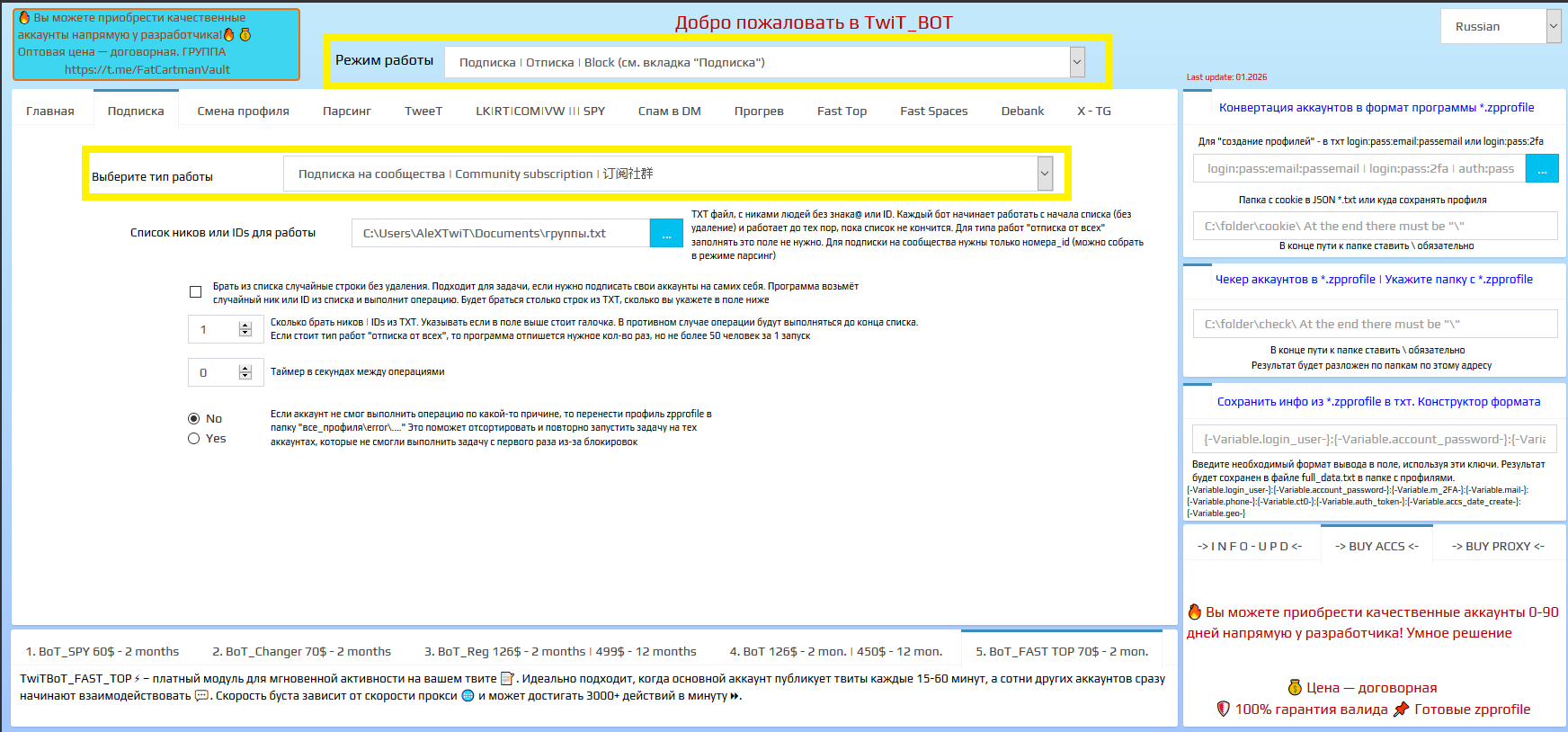The height and width of the screenshot is (732, 1568).
Task: Open the BUY PROXY tab
Action: coord(1498,547)
